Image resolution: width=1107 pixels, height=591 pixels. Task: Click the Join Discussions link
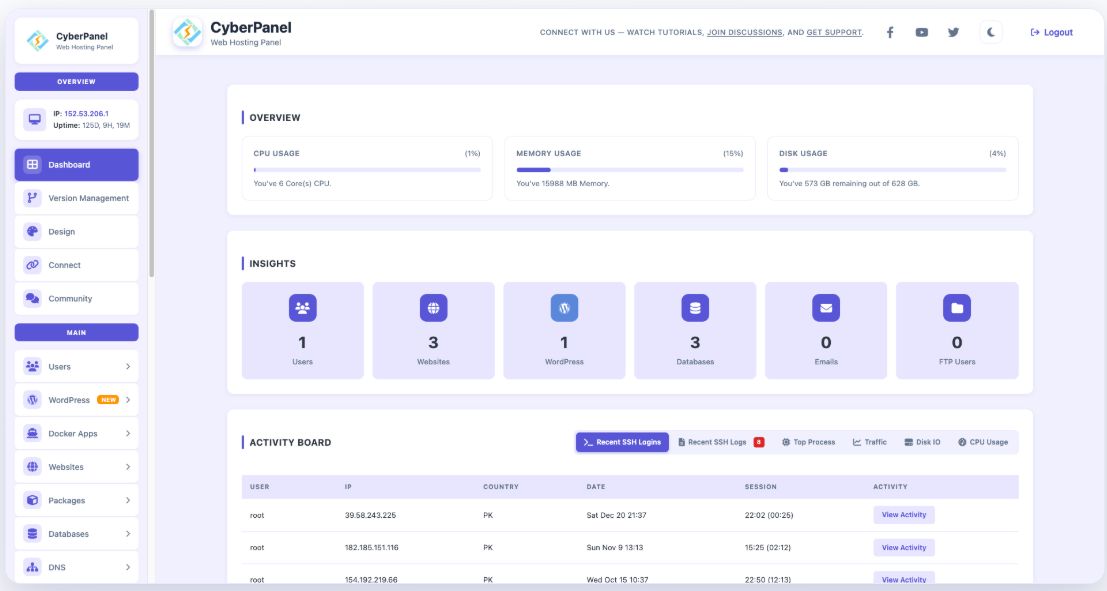[744, 32]
